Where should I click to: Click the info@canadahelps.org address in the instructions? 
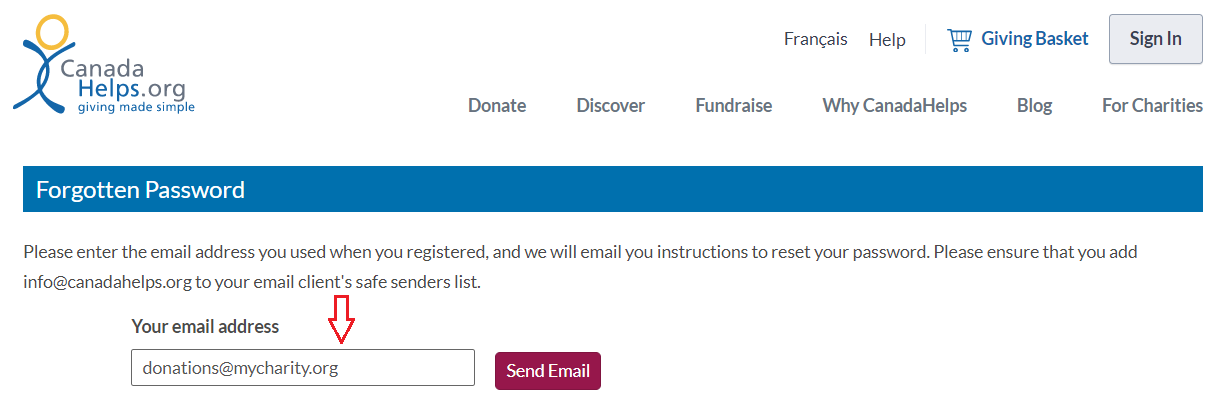[x=107, y=282]
